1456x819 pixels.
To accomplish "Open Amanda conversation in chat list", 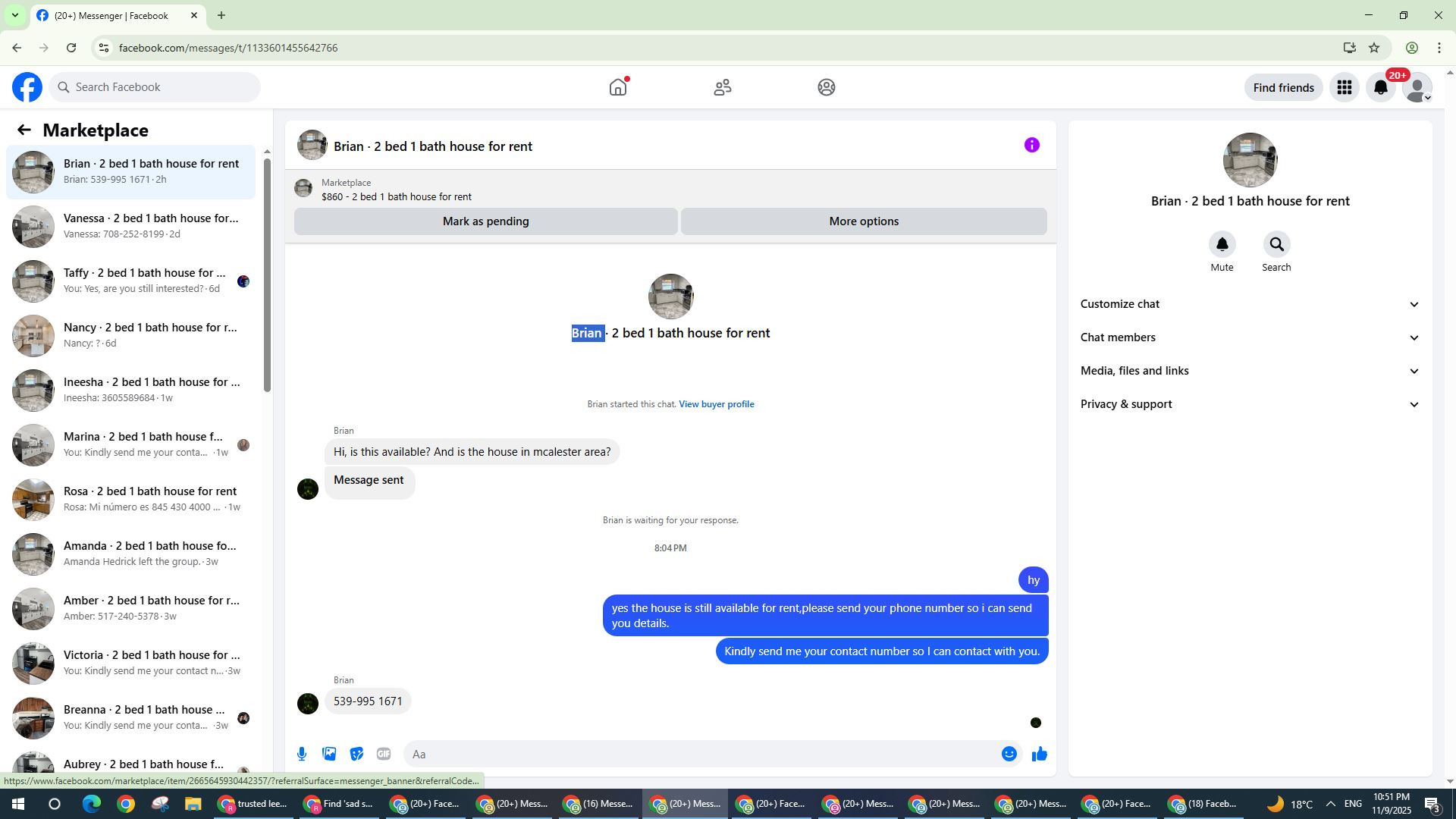I will pyautogui.click(x=130, y=554).
